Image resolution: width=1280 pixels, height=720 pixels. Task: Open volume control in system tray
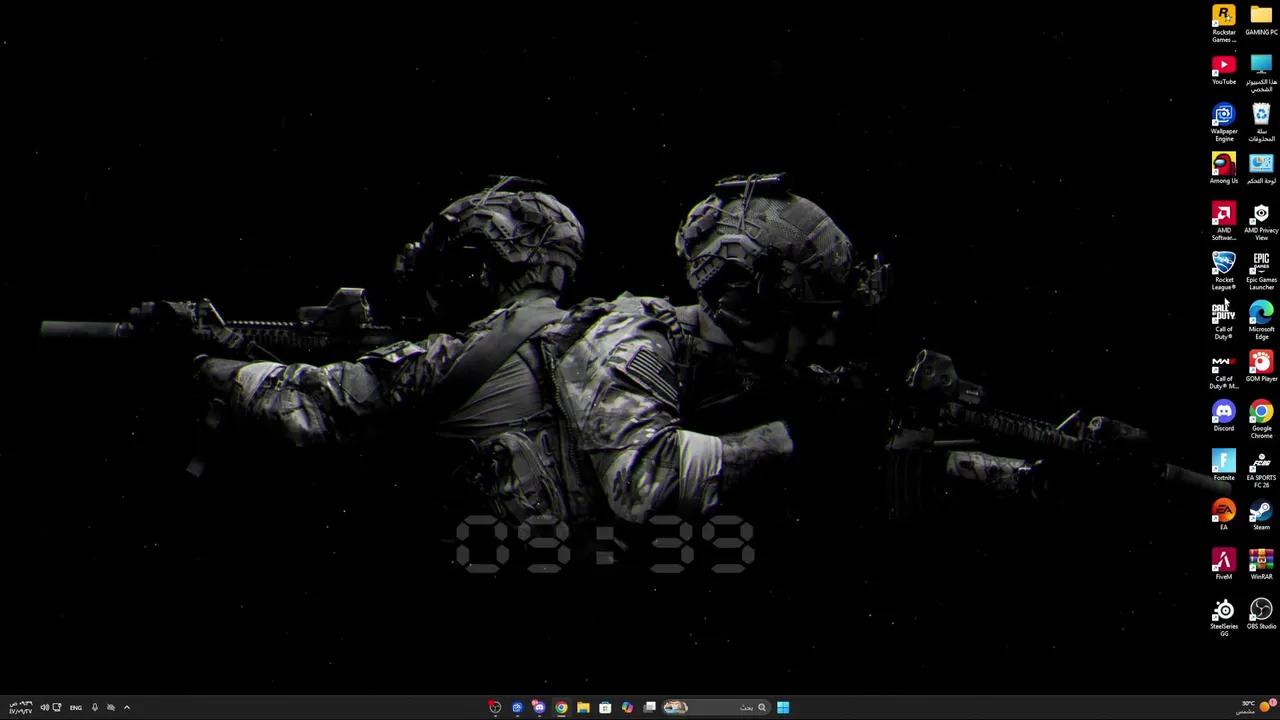coord(44,708)
